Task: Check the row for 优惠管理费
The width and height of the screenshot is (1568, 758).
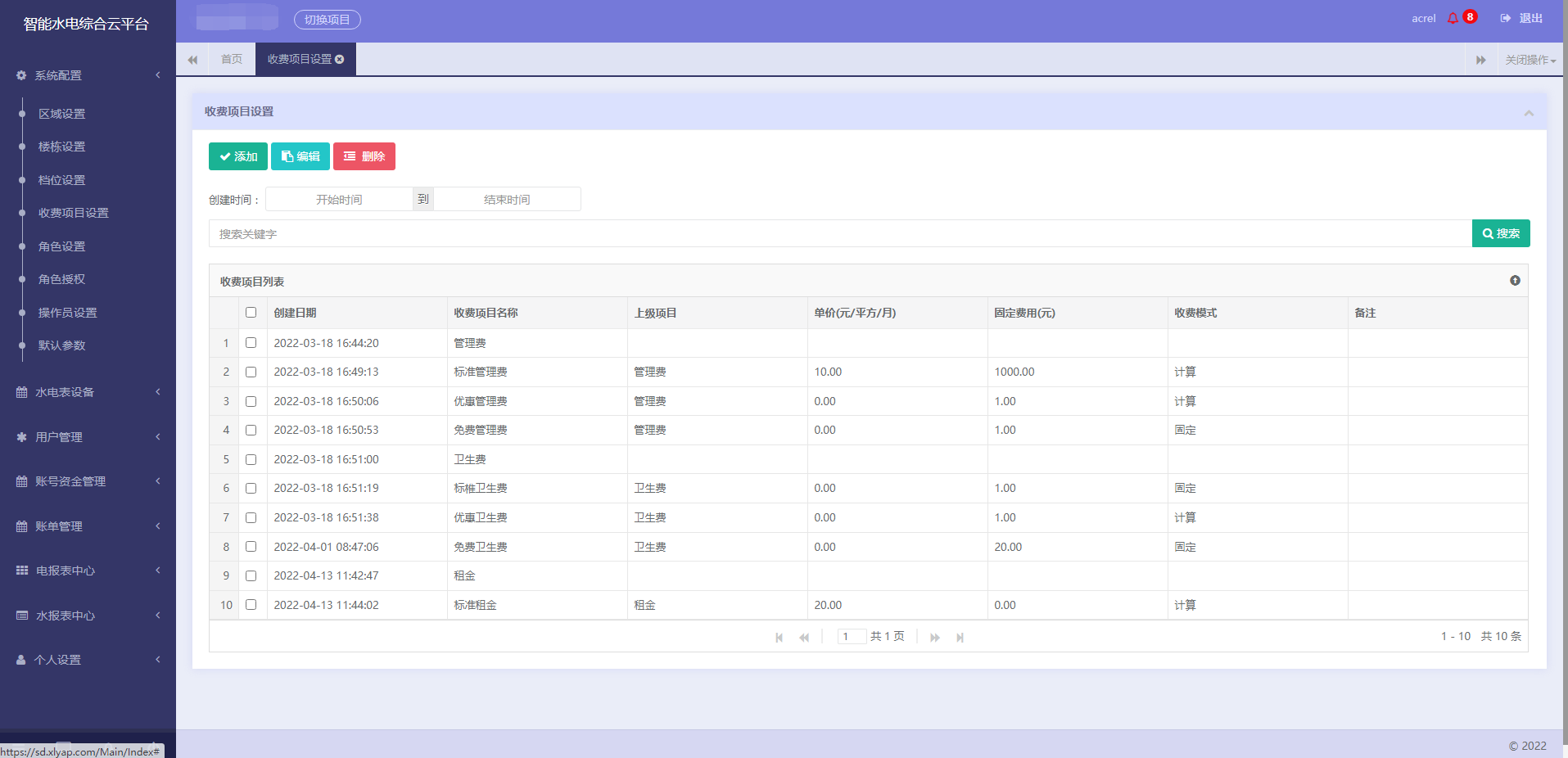Action: click(x=251, y=401)
